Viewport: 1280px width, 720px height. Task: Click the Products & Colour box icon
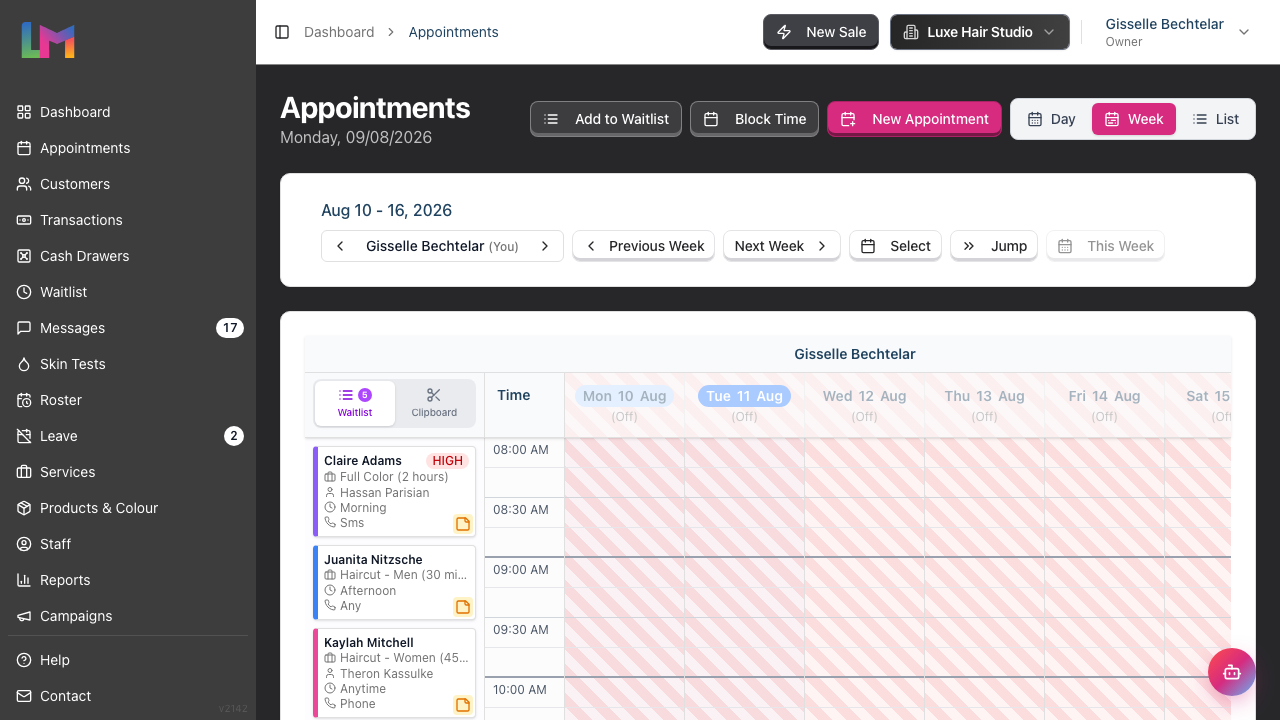(24, 508)
